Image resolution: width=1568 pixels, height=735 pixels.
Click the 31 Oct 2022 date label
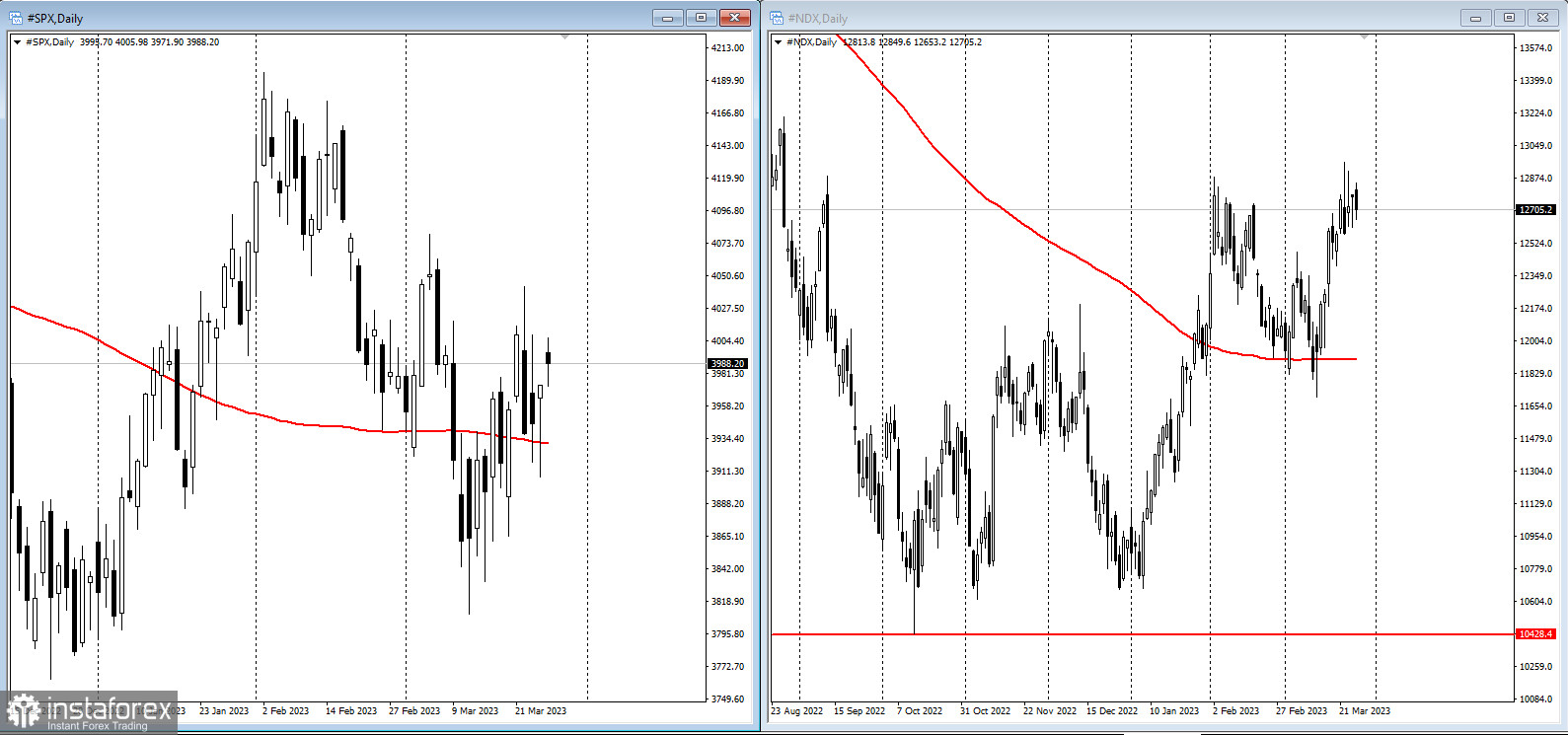985,711
